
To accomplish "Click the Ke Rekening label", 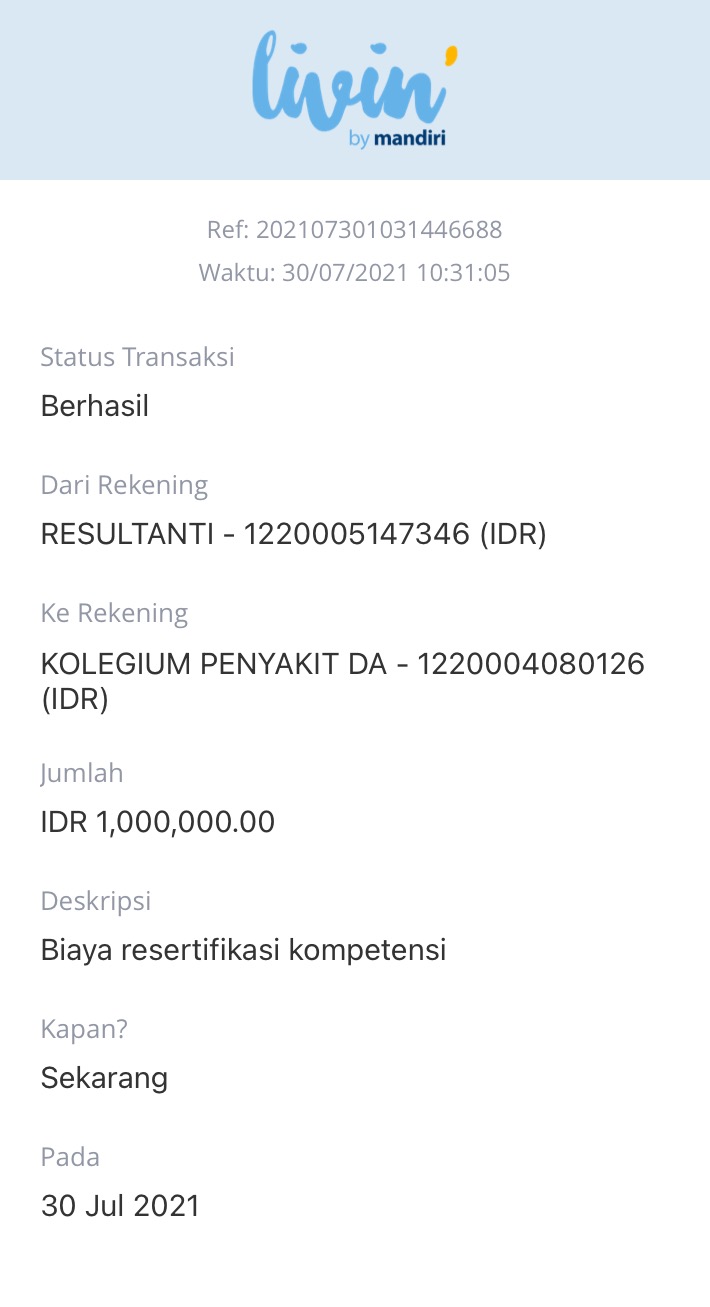I will (114, 613).
